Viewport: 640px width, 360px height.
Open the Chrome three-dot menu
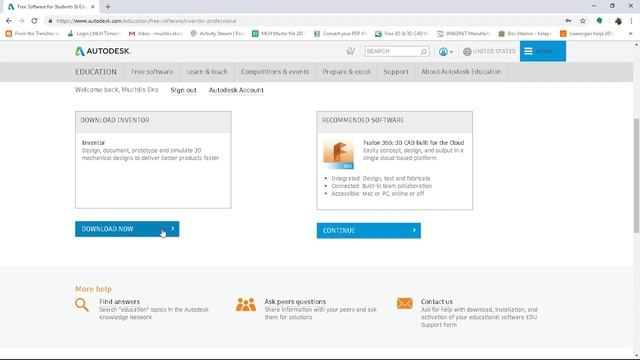pyautogui.click(x=631, y=21)
